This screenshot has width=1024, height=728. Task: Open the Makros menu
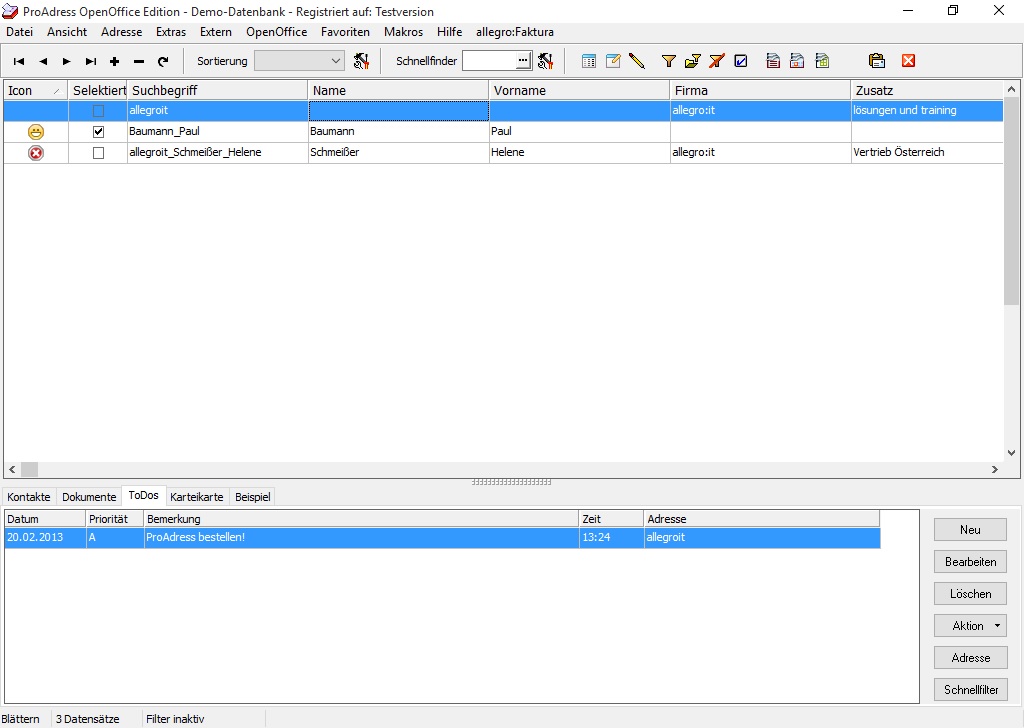coord(403,32)
